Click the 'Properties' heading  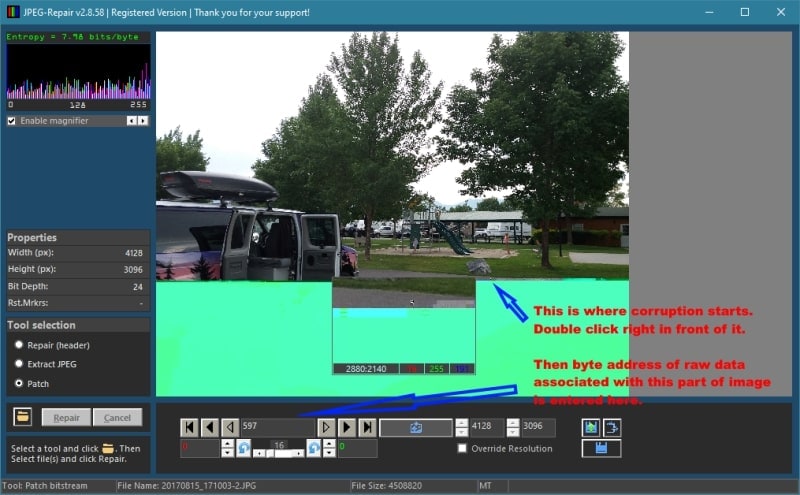coord(32,237)
